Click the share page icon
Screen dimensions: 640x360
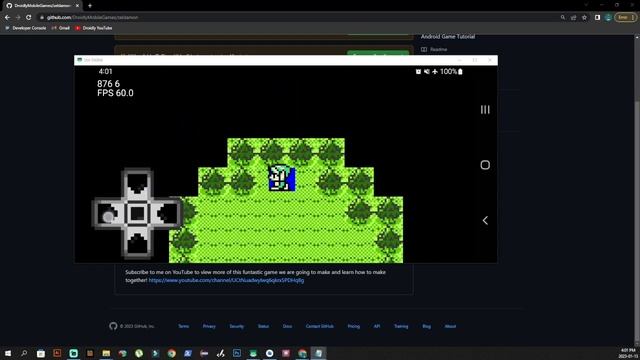[573, 18]
